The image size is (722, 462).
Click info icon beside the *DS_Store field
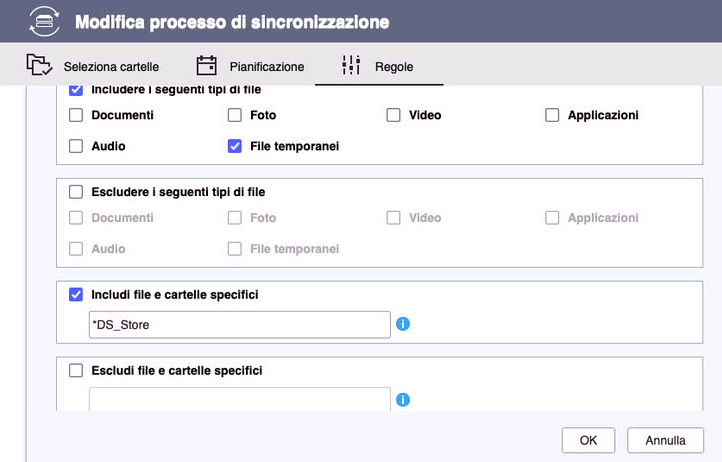[404, 324]
